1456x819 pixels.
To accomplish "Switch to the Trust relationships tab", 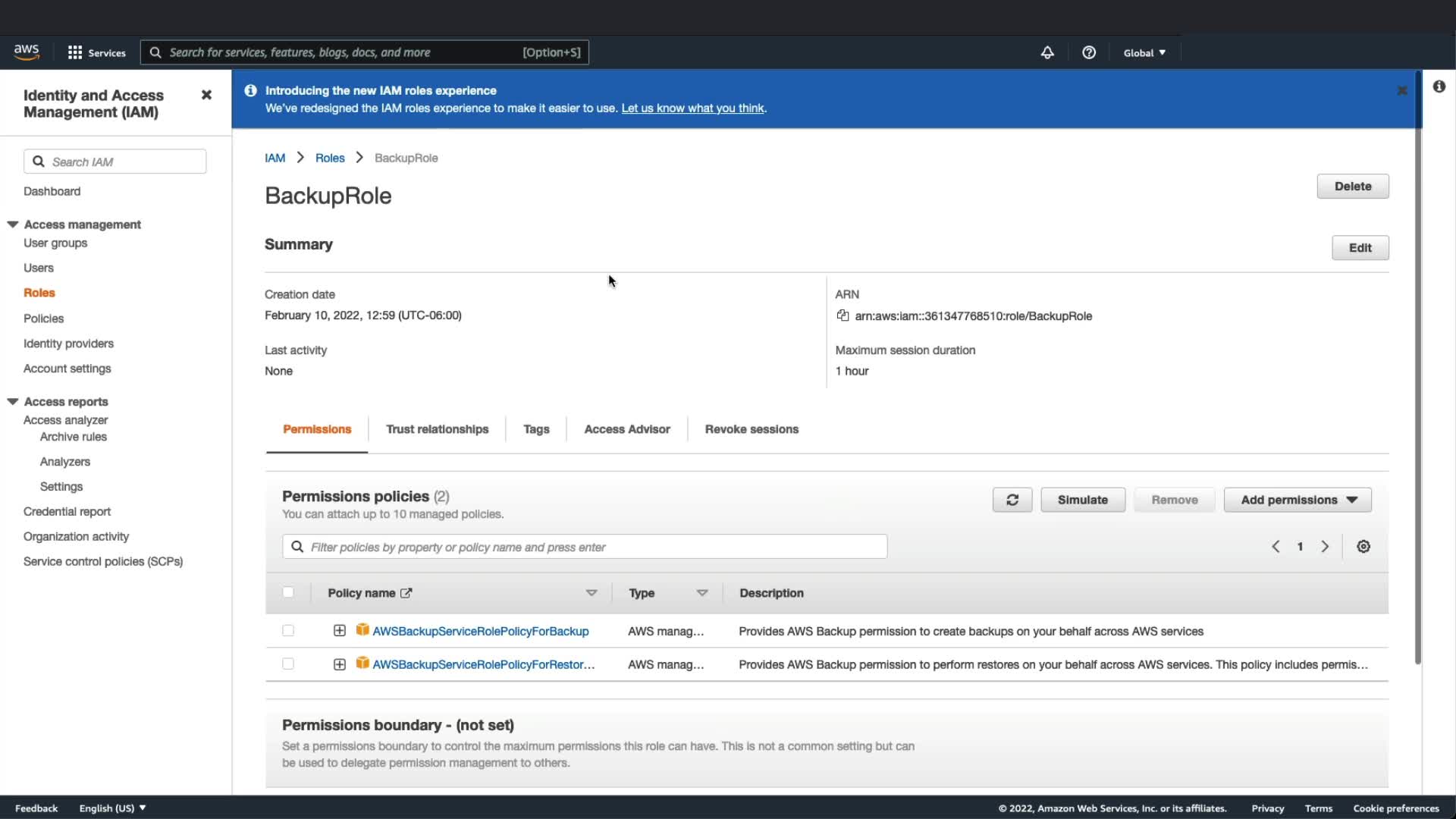I will [437, 429].
